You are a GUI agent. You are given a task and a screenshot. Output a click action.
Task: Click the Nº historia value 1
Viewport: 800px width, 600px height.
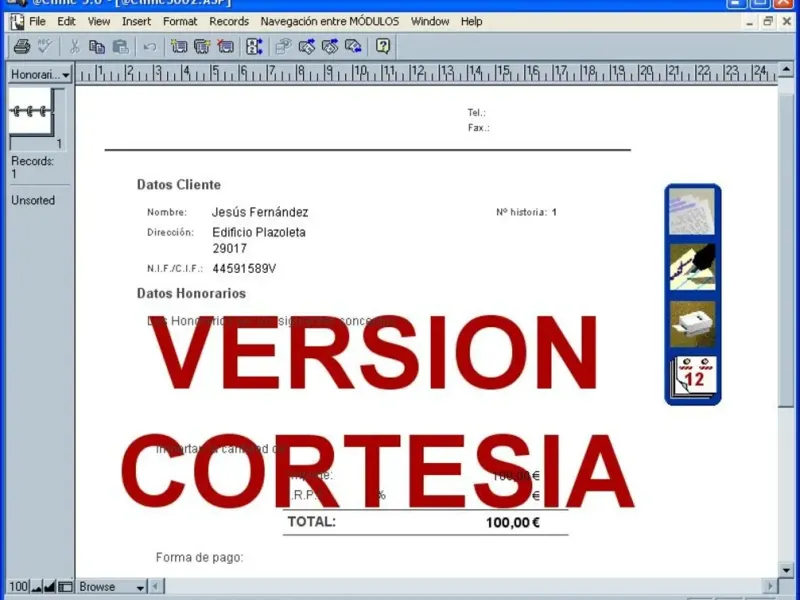coord(554,212)
